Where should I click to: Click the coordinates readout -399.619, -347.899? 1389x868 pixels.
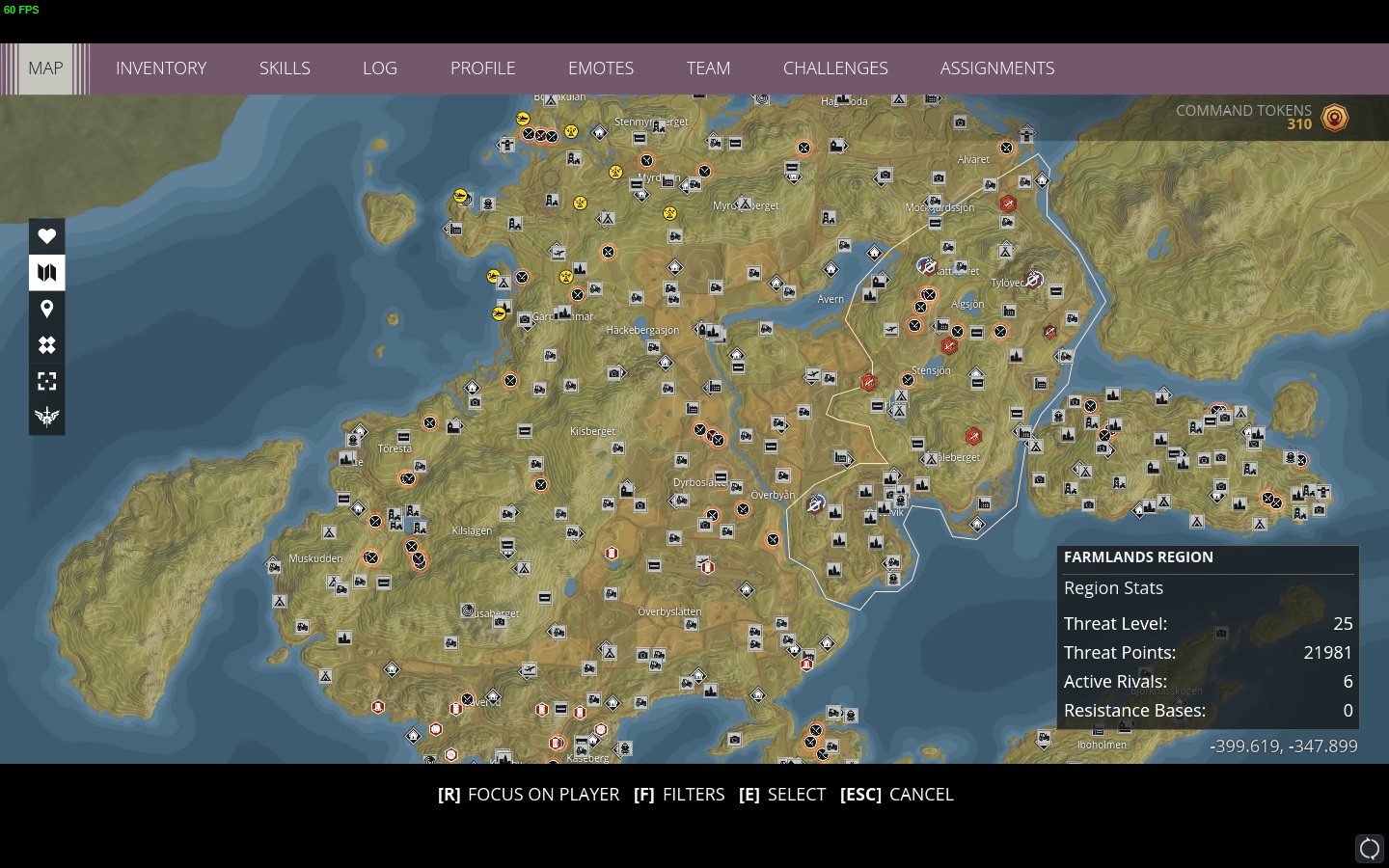tap(1284, 746)
